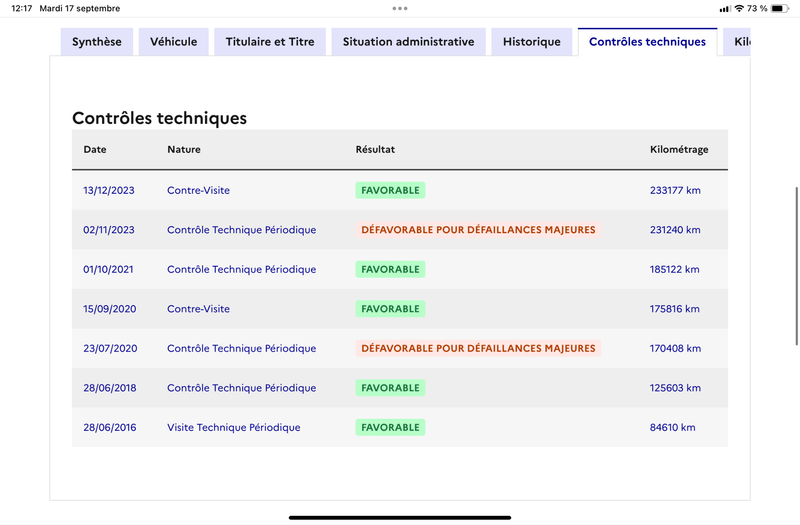800x525 pixels.
Task: Select the date 15/09/2020
Action: pos(110,309)
